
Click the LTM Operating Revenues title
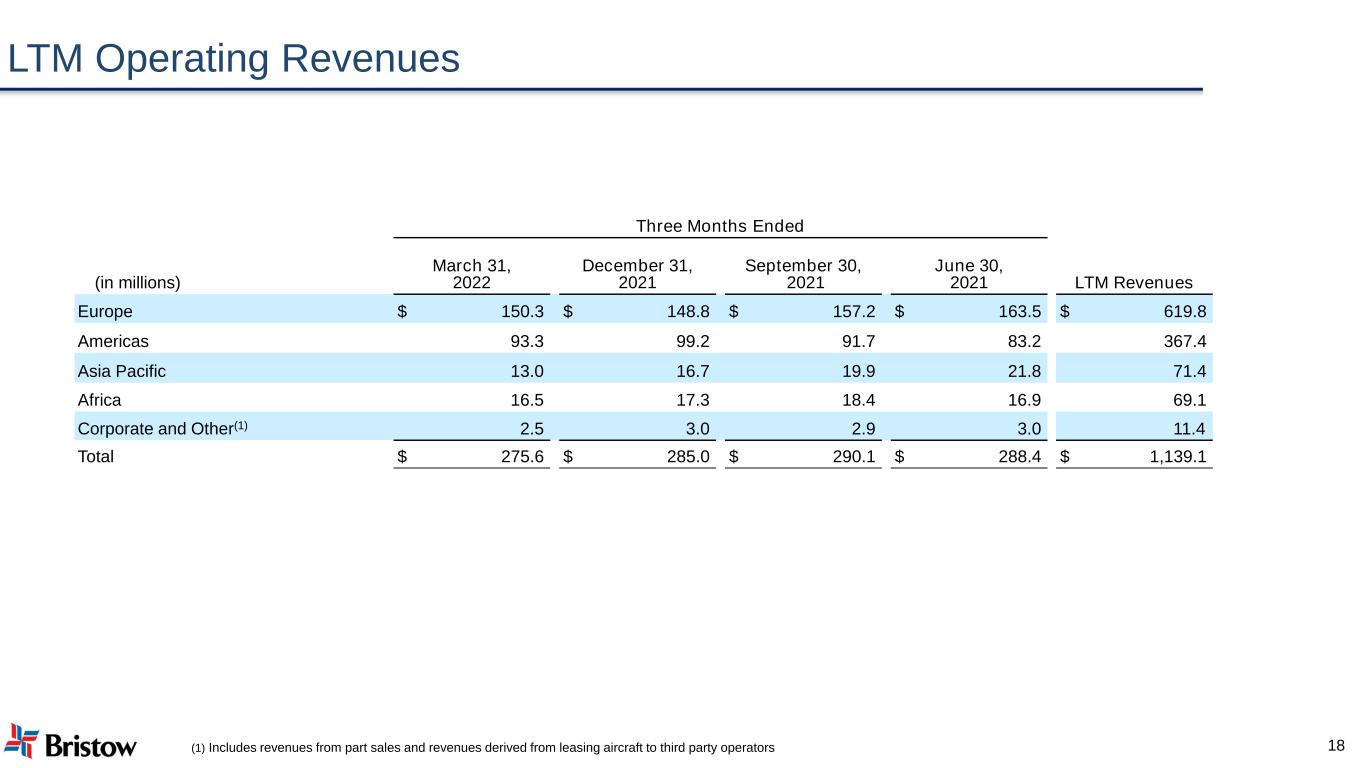pos(234,59)
